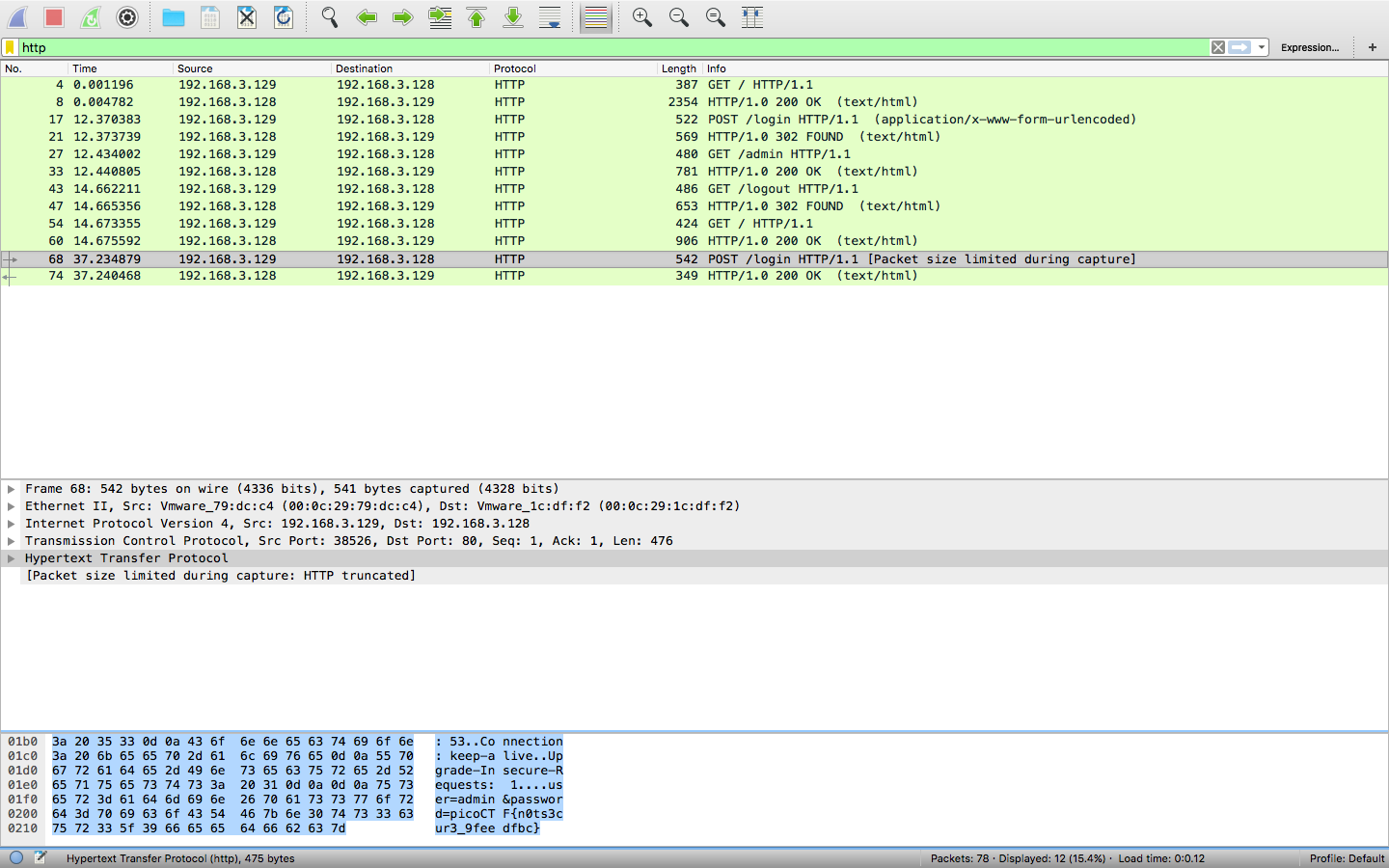Edit the capture comment
This screenshot has width=1389, height=868.
coord(41,858)
